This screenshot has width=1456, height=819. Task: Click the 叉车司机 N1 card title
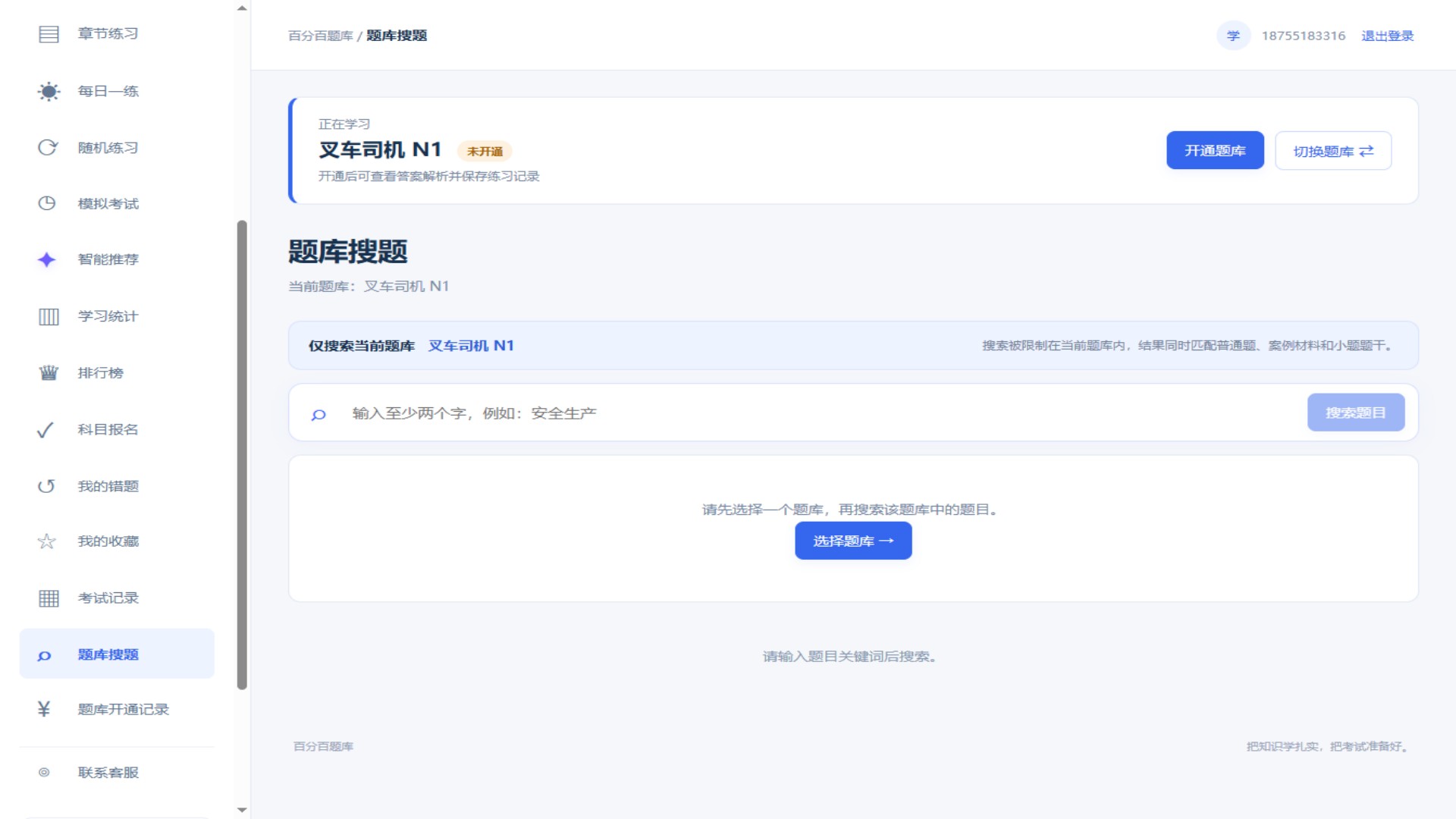380,150
